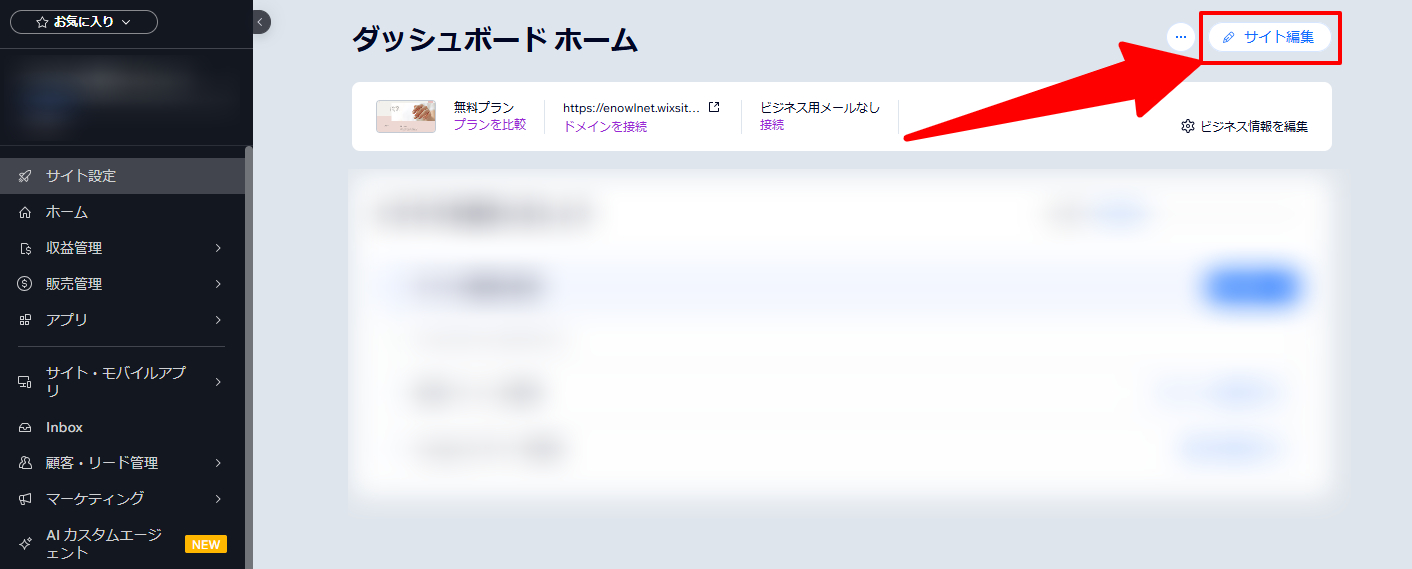
Task: Expand the サイト・モバイルアプリ chevron
Action: click(218, 382)
